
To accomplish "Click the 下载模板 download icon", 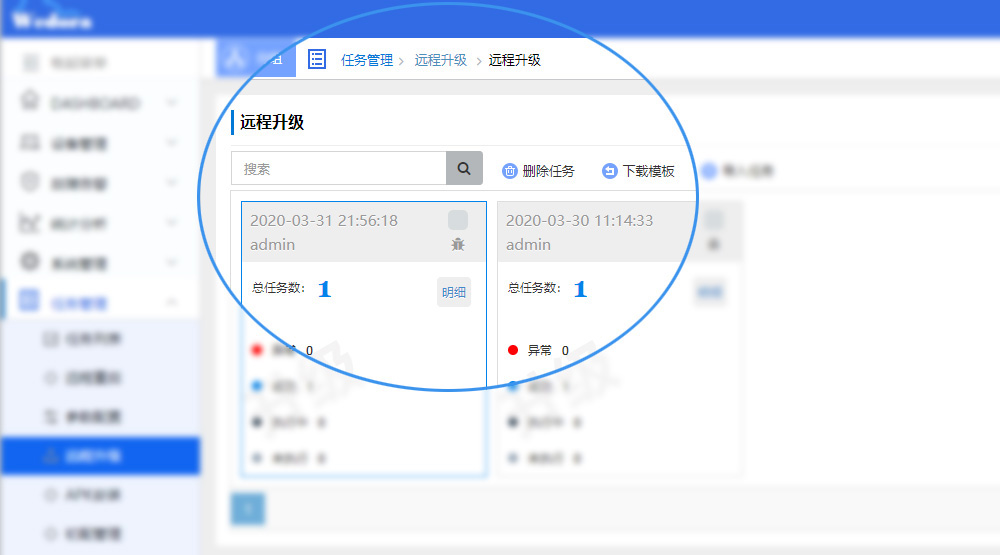I will [610, 171].
